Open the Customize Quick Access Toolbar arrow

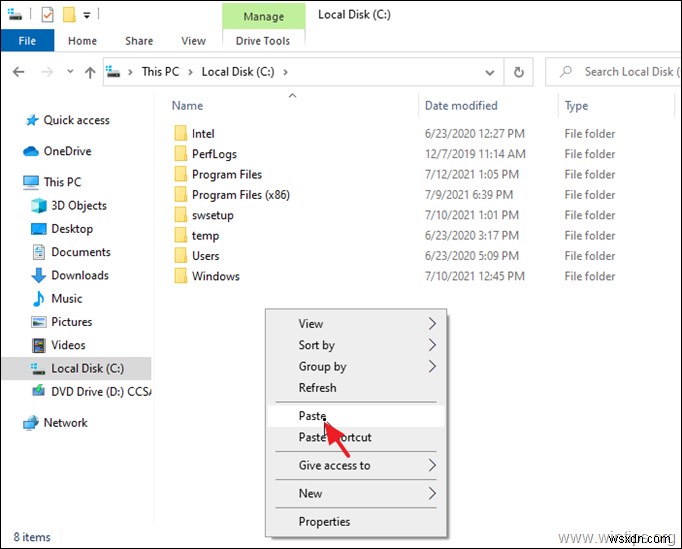coord(87,16)
